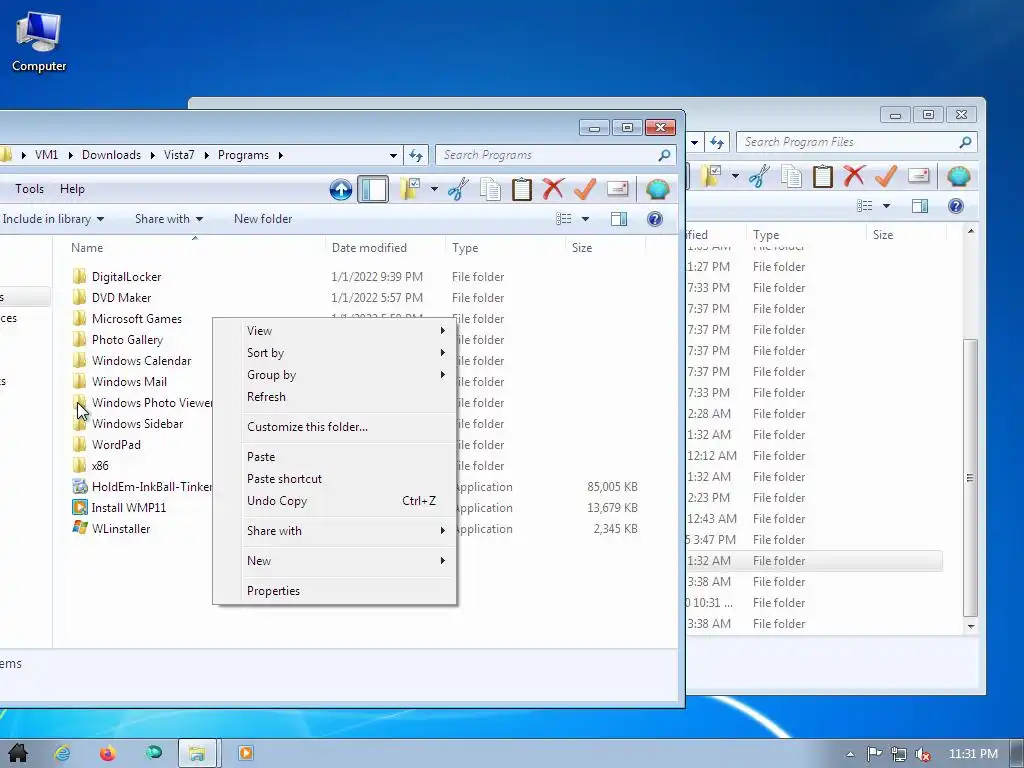Toggle preview pane in Program Files window

(920, 206)
